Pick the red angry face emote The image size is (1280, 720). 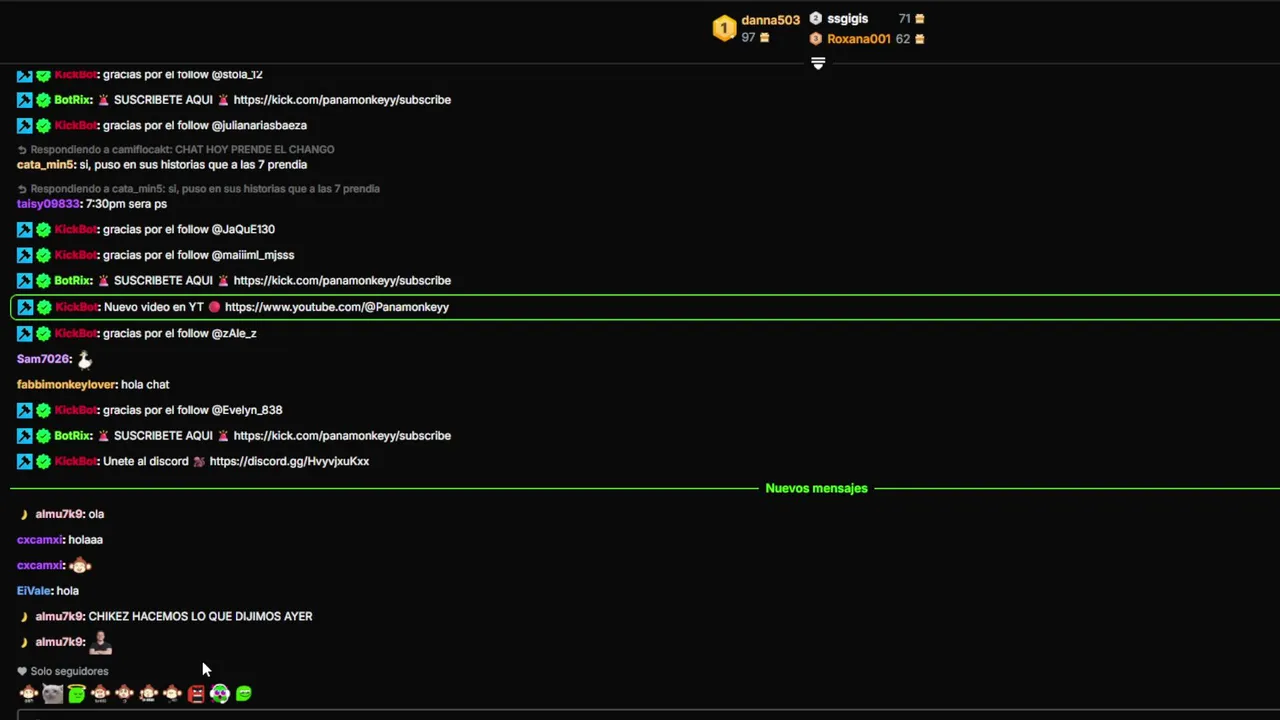196,694
